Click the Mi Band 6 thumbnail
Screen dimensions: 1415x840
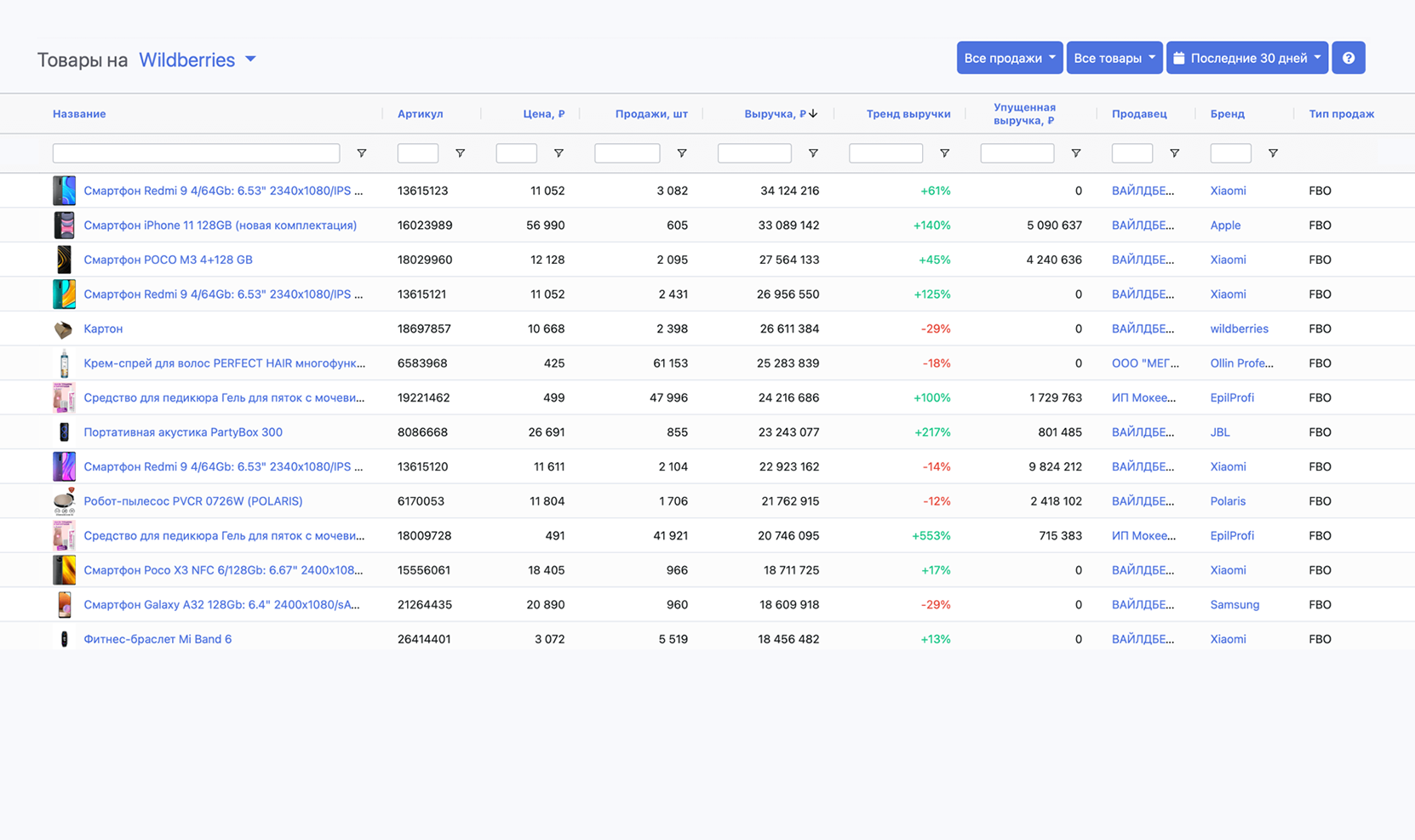[x=64, y=639]
